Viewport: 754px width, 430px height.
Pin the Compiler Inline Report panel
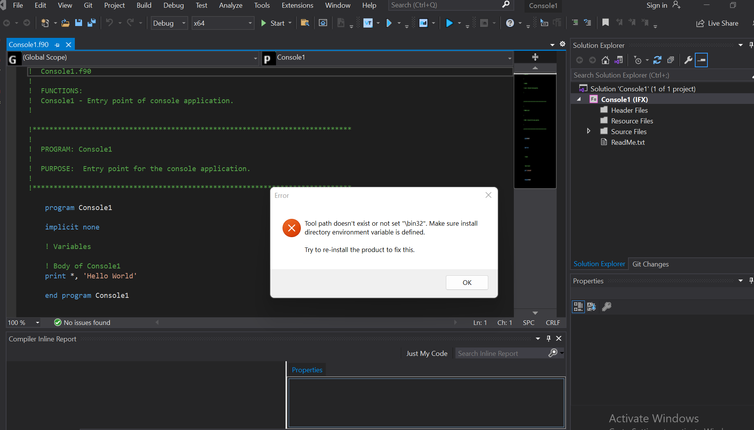click(x=549, y=339)
